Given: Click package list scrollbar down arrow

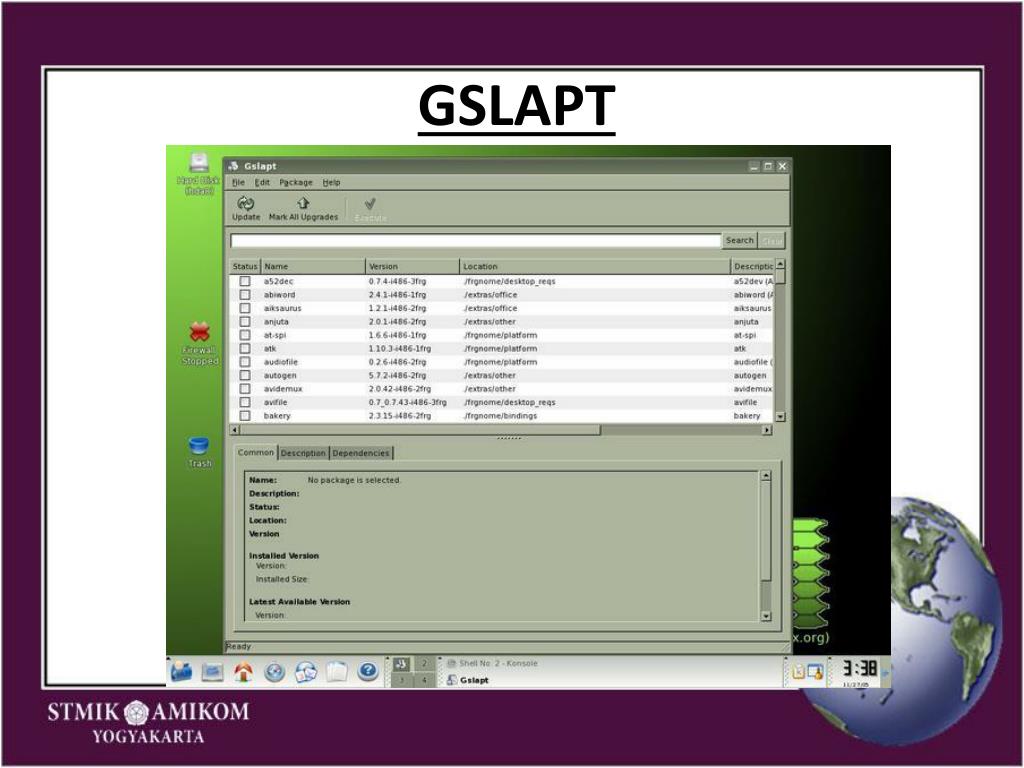Looking at the screenshot, I should pyautogui.click(x=780, y=417).
